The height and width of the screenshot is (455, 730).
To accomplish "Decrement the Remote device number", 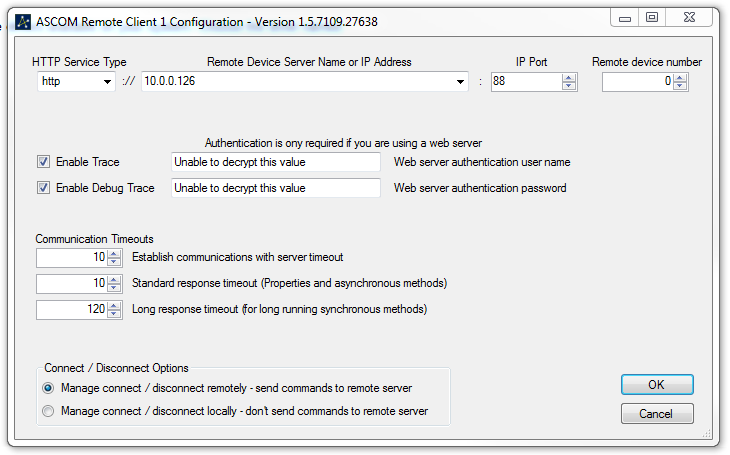I will coord(680,86).
